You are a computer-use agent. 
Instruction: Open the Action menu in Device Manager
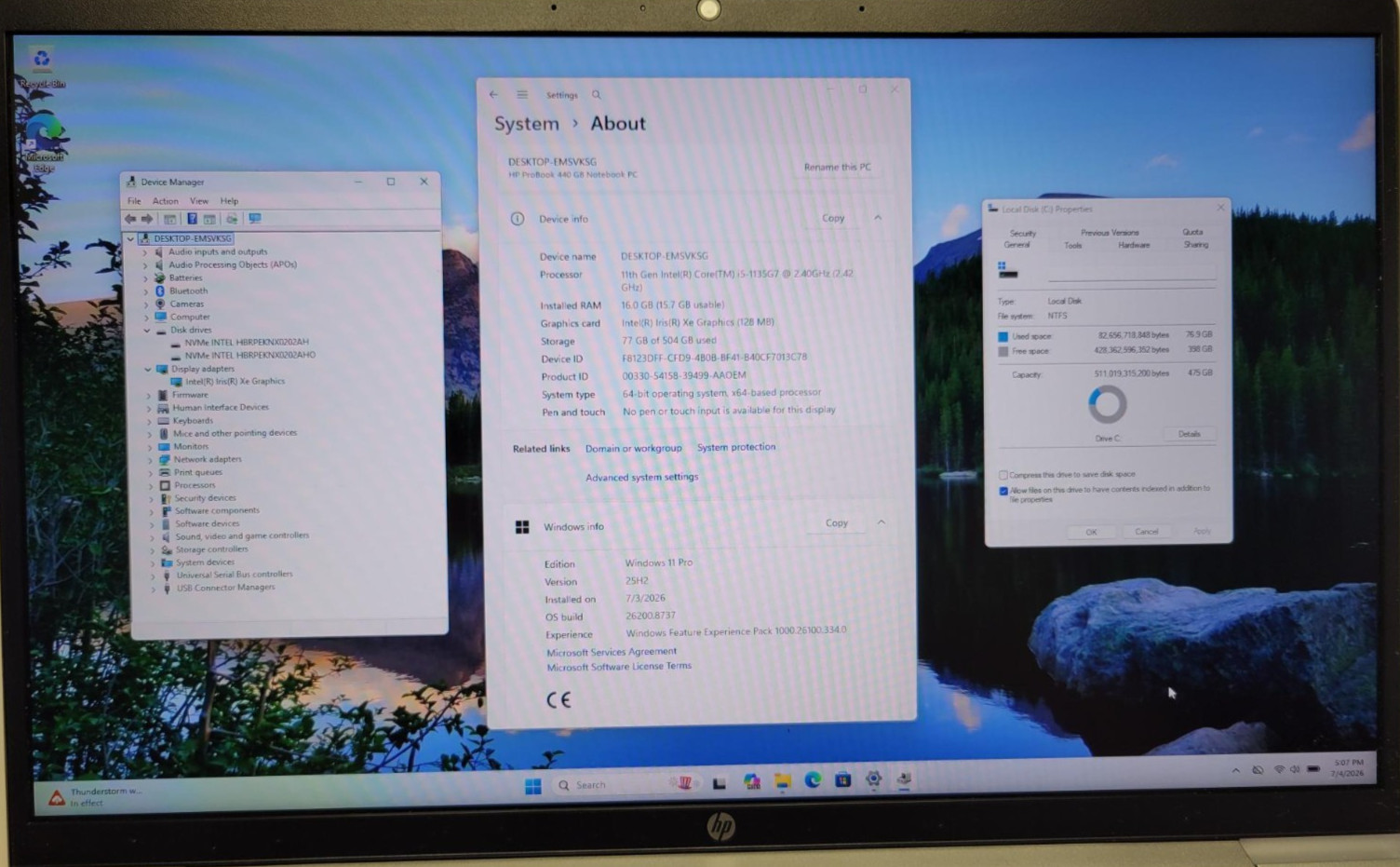pos(165,201)
